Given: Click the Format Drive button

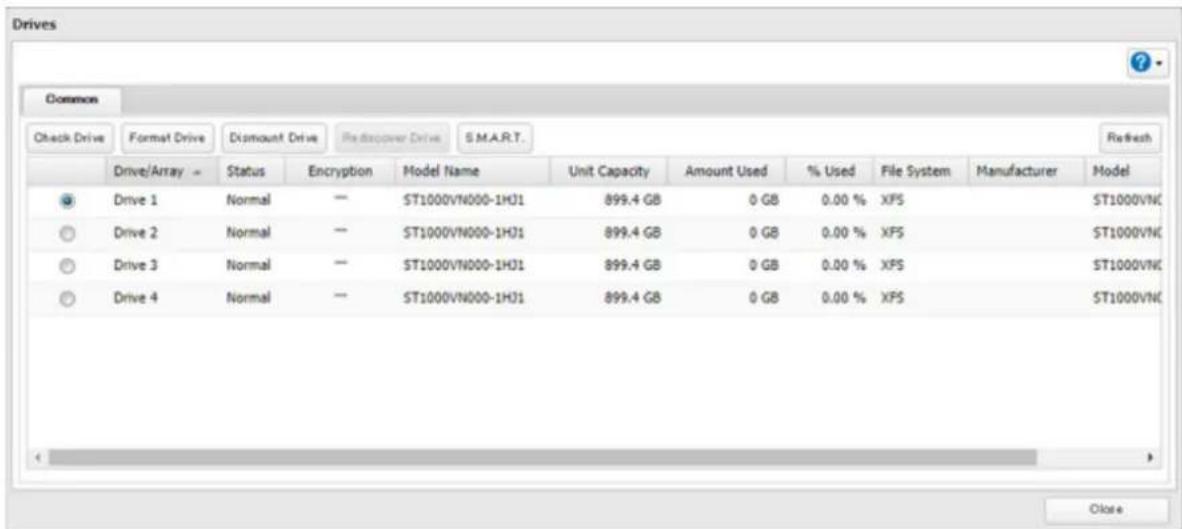Looking at the screenshot, I should pyautogui.click(x=169, y=138).
